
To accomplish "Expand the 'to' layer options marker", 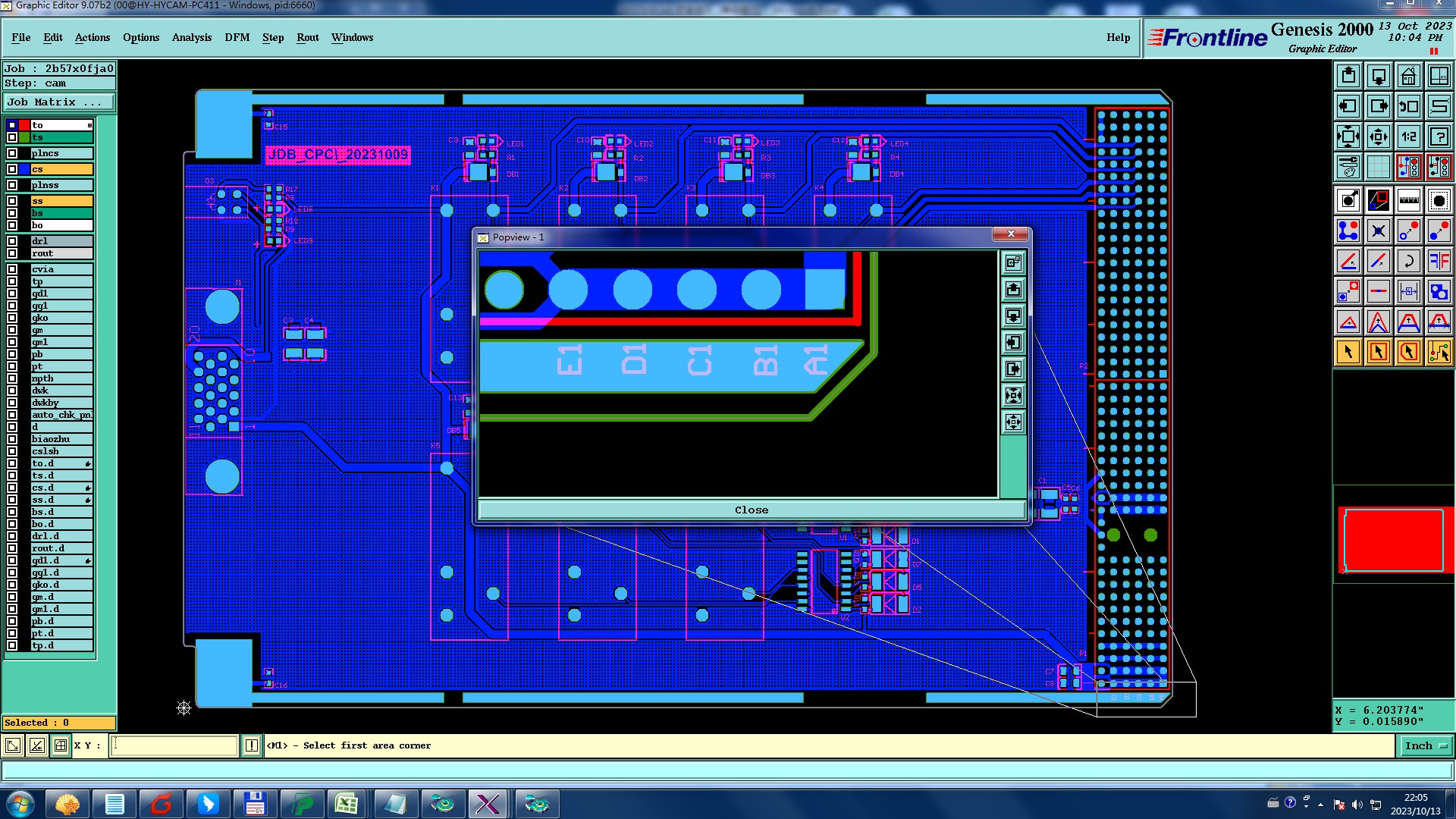I will click(89, 125).
